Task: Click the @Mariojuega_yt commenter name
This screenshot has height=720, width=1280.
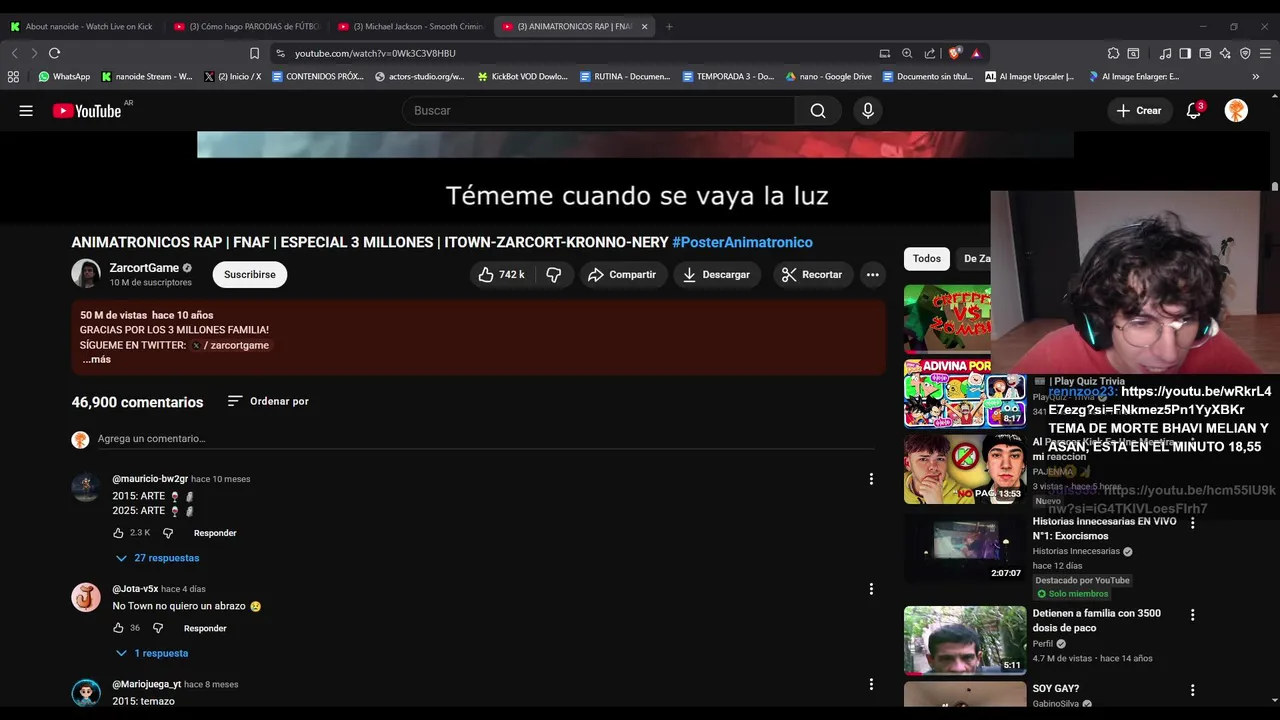Action: (x=147, y=684)
